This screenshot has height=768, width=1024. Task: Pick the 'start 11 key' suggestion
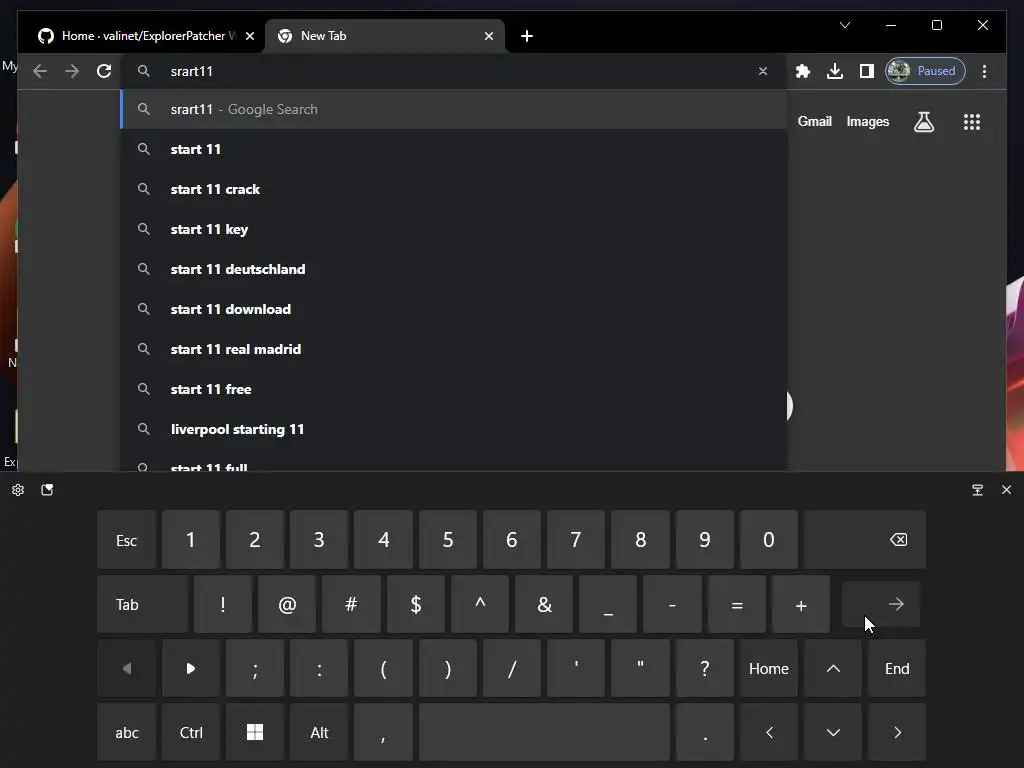[x=454, y=229]
